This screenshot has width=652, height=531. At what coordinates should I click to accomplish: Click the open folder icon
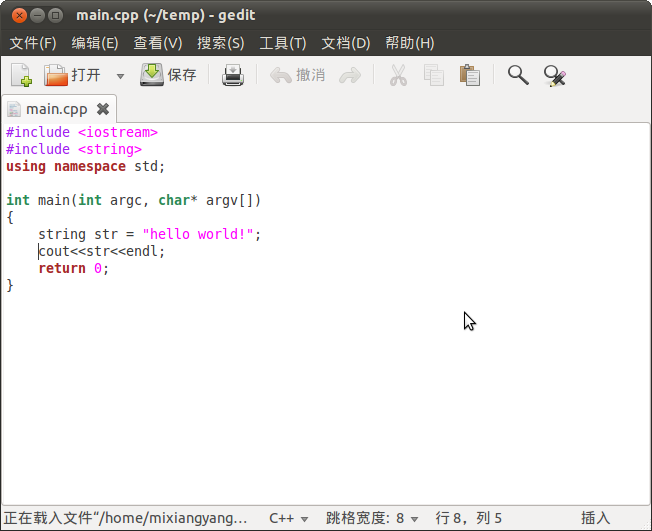56,75
